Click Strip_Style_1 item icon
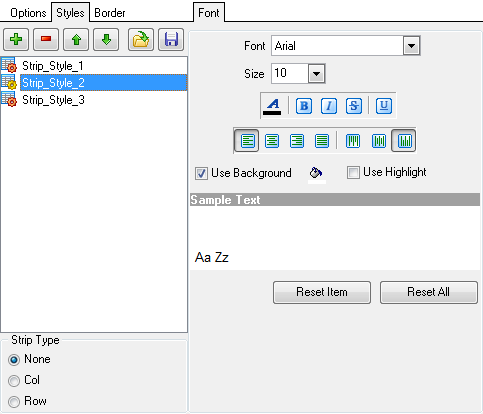This screenshot has height=414, width=483. point(9,65)
